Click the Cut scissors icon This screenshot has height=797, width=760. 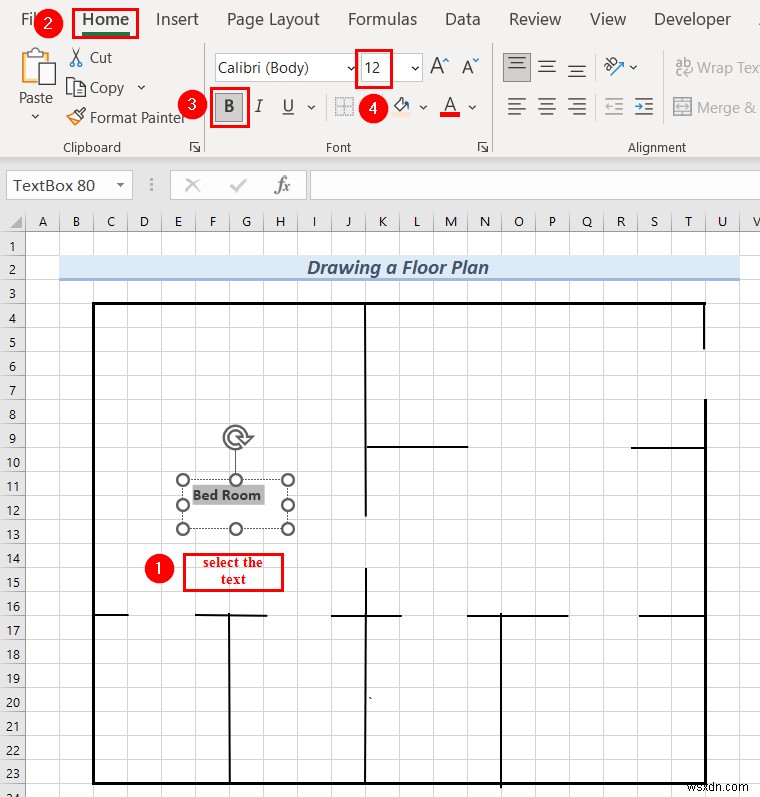(76, 58)
